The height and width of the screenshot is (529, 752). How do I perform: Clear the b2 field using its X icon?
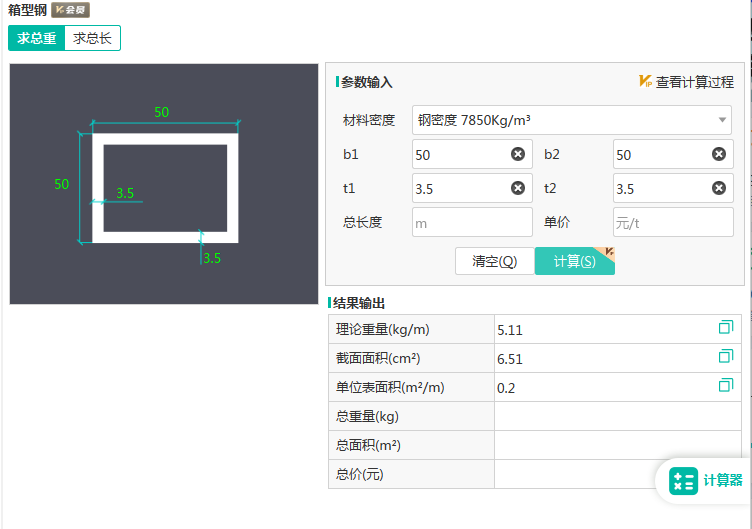tap(718, 154)
